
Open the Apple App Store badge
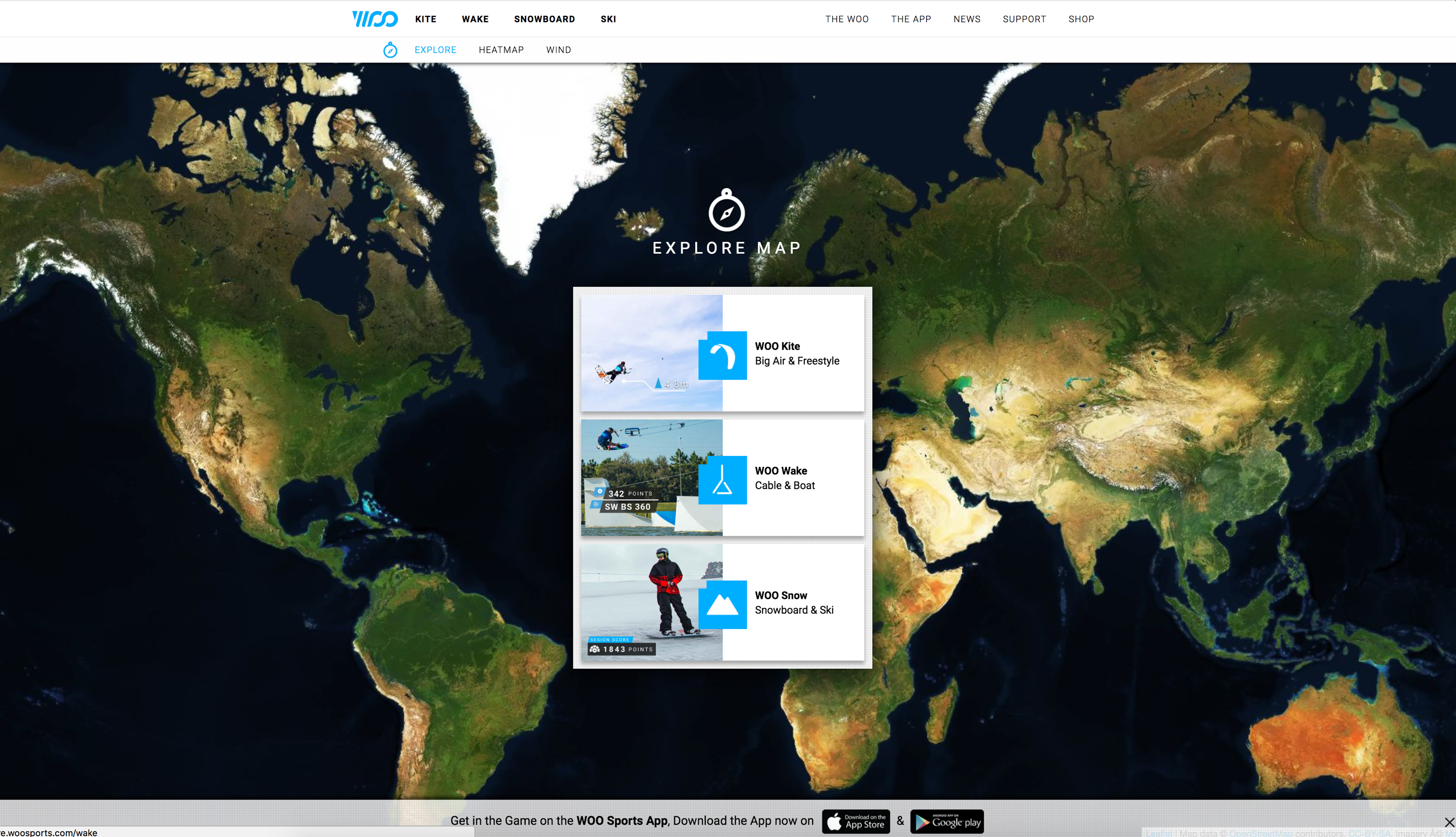pyautogui.click(x=856, y=821)
